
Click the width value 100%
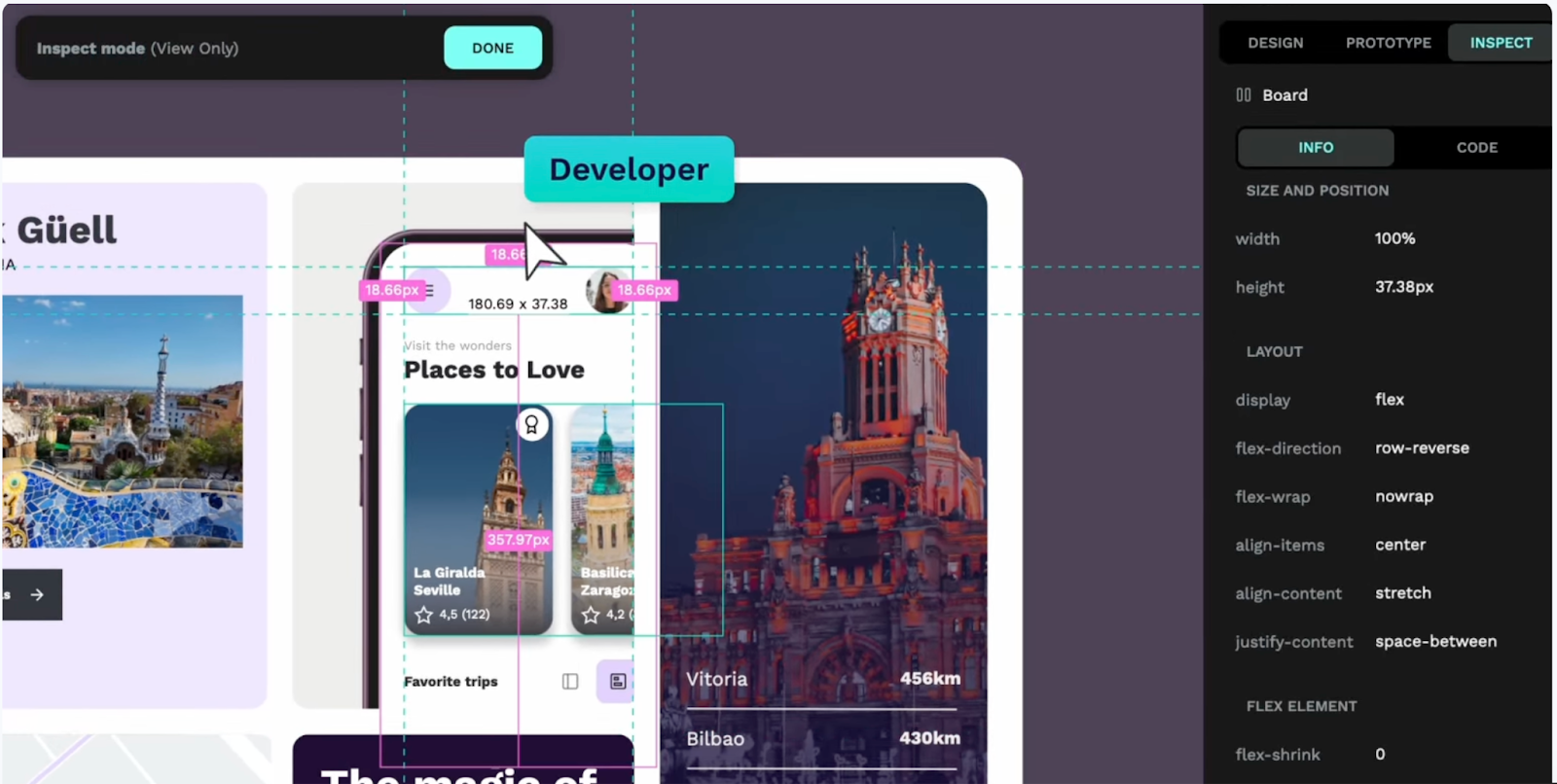[x=1394, y=238]
